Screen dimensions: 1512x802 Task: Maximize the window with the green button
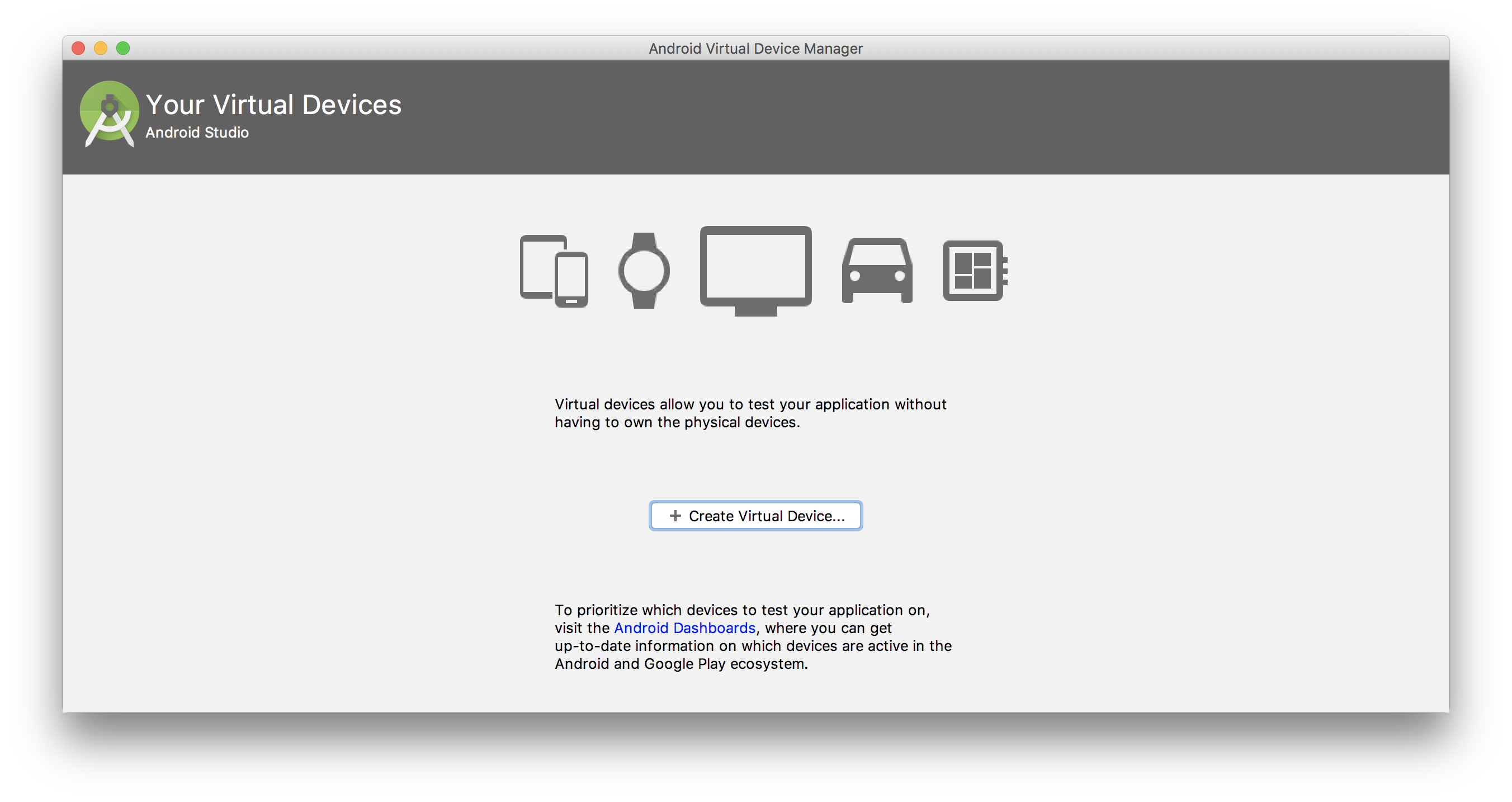[x=123, y=48]
